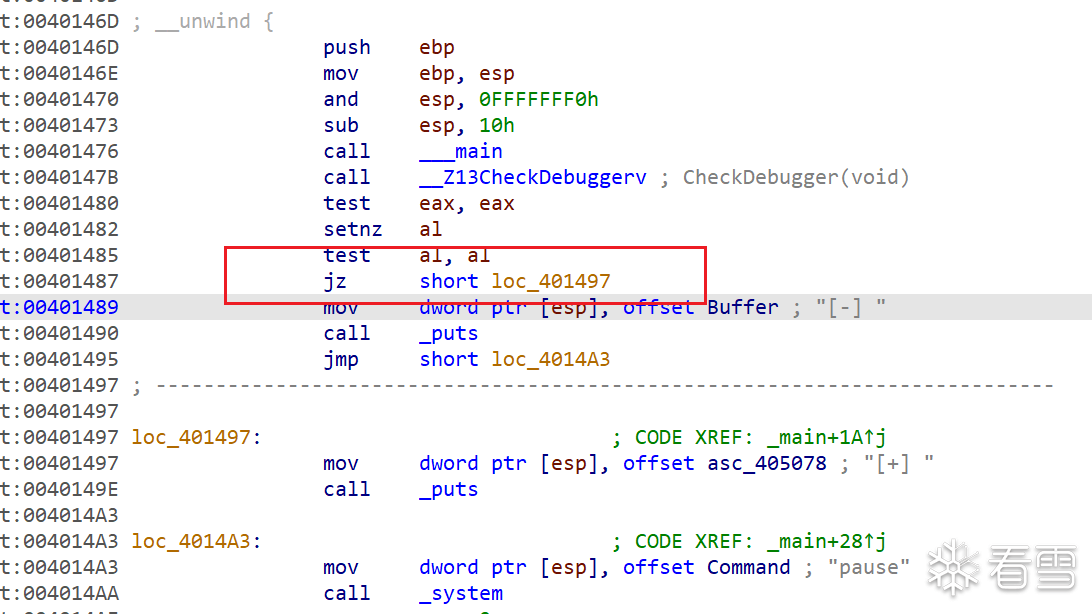Select loc_4014A3 in the jmp instruction
This screenshot has width=1092, height=614.
pos(550,359)
